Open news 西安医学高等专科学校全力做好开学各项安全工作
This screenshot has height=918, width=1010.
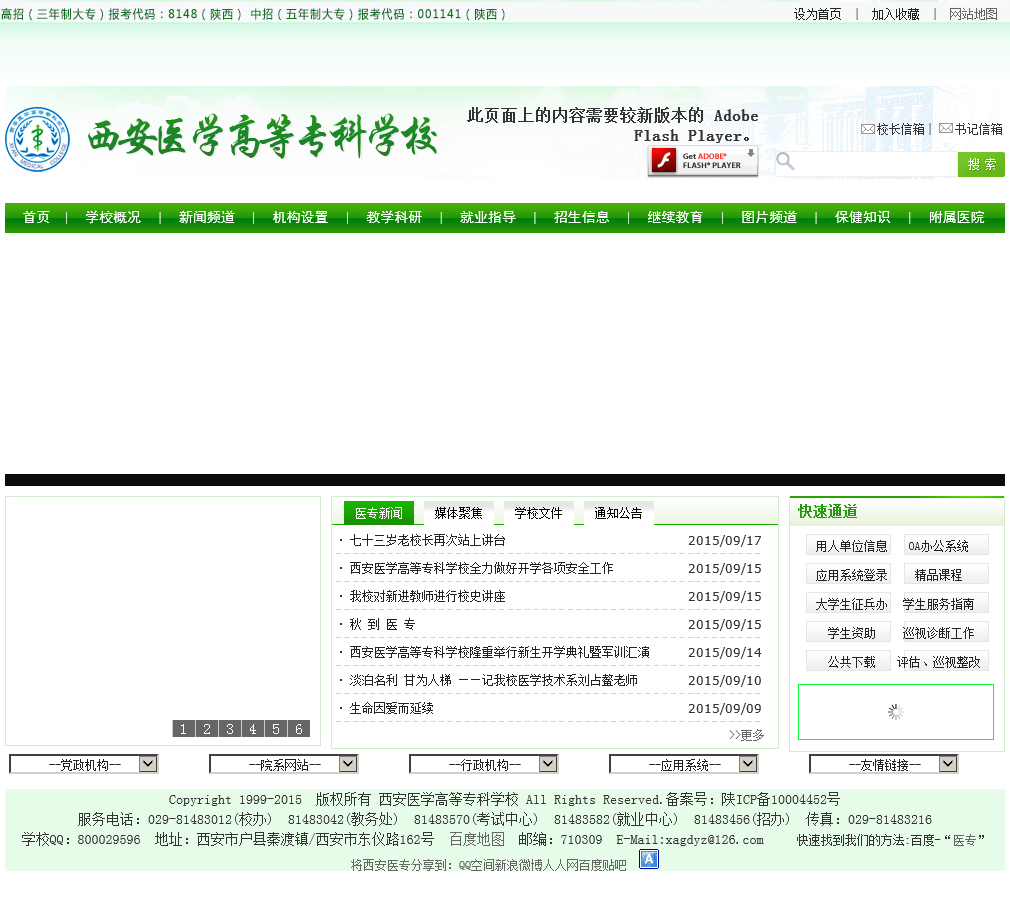tap(481, 568)
